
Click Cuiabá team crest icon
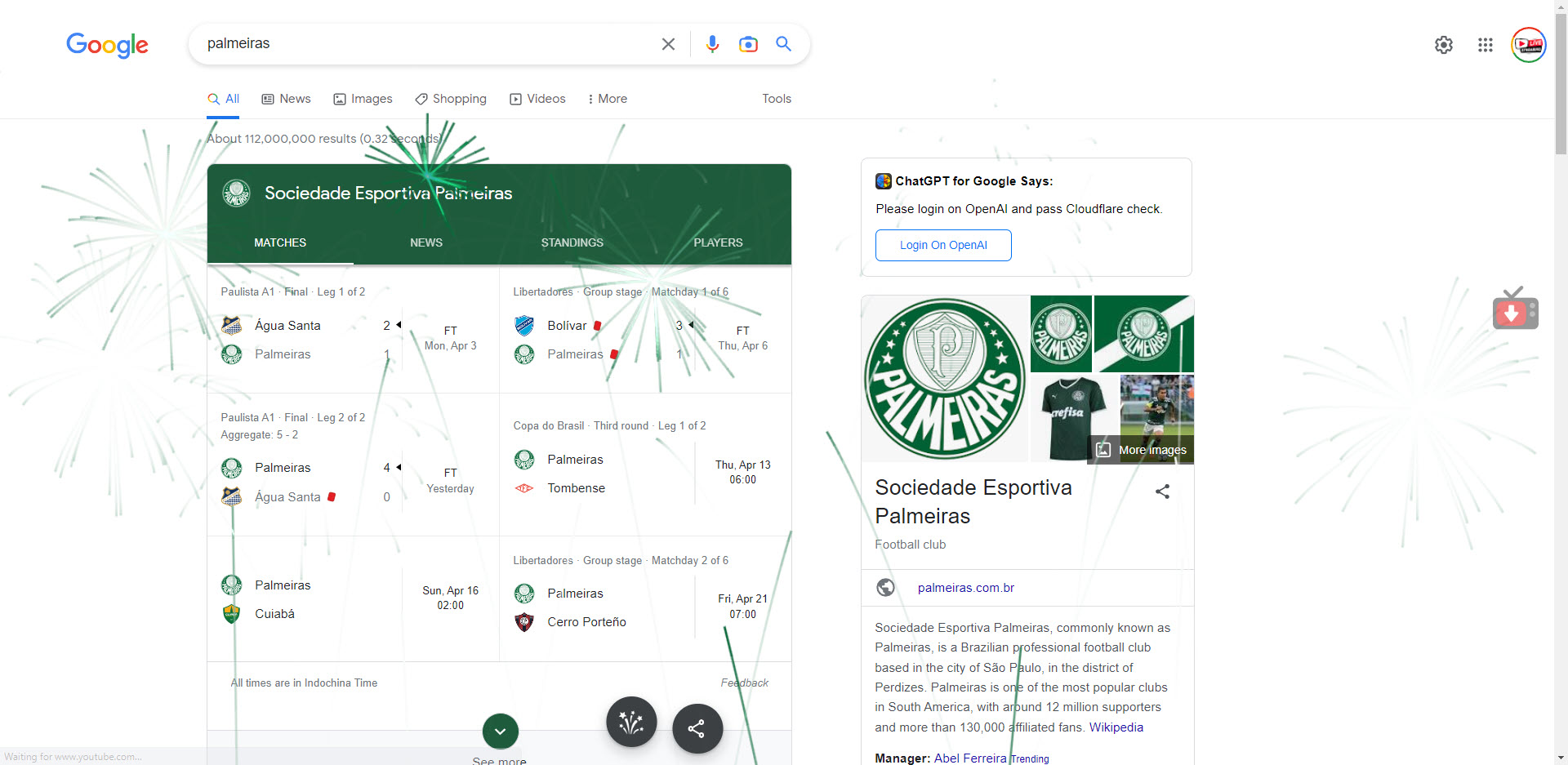tap(232, 614)
